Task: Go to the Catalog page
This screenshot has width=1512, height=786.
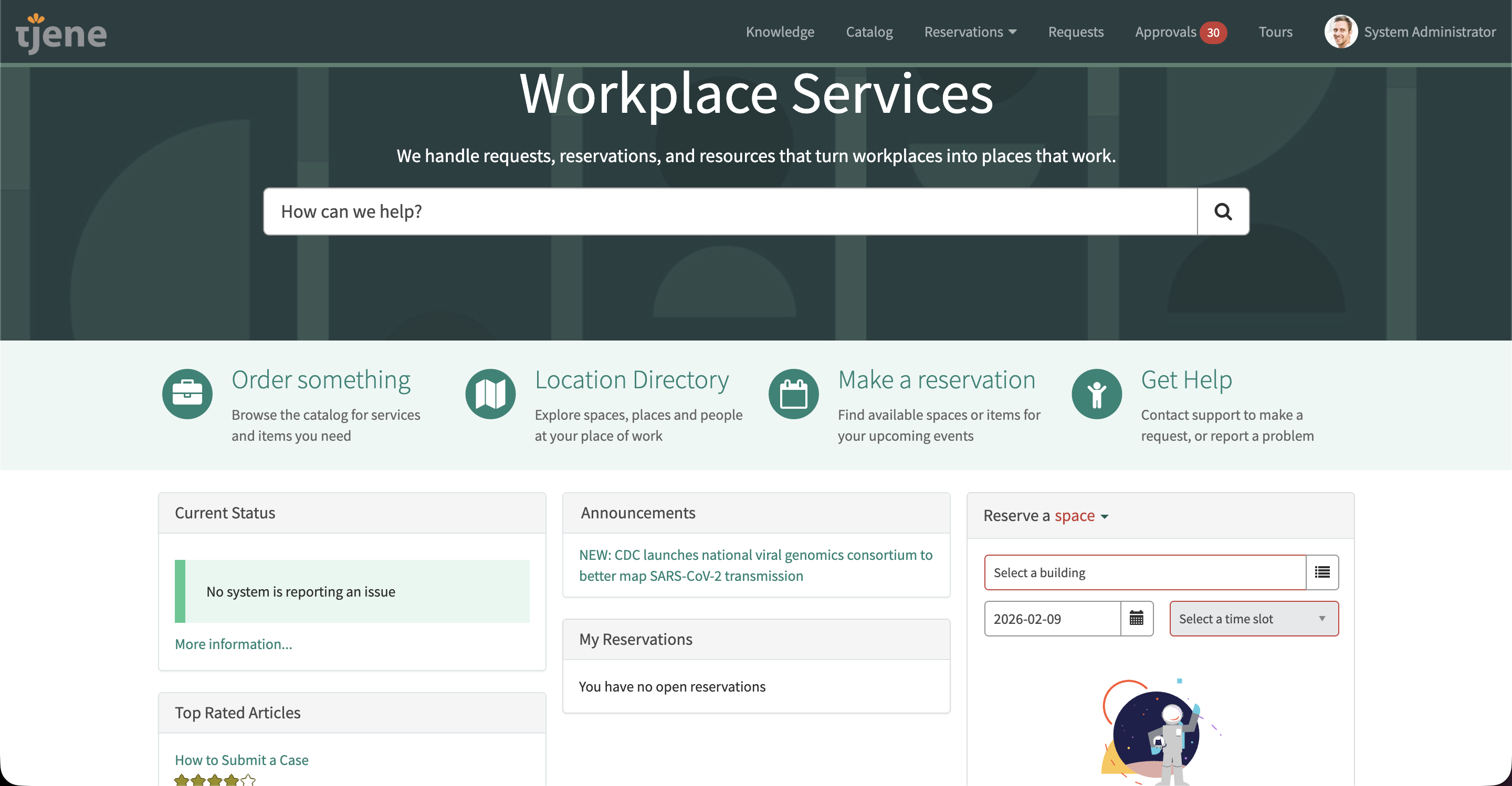Action: coord(869,31)
